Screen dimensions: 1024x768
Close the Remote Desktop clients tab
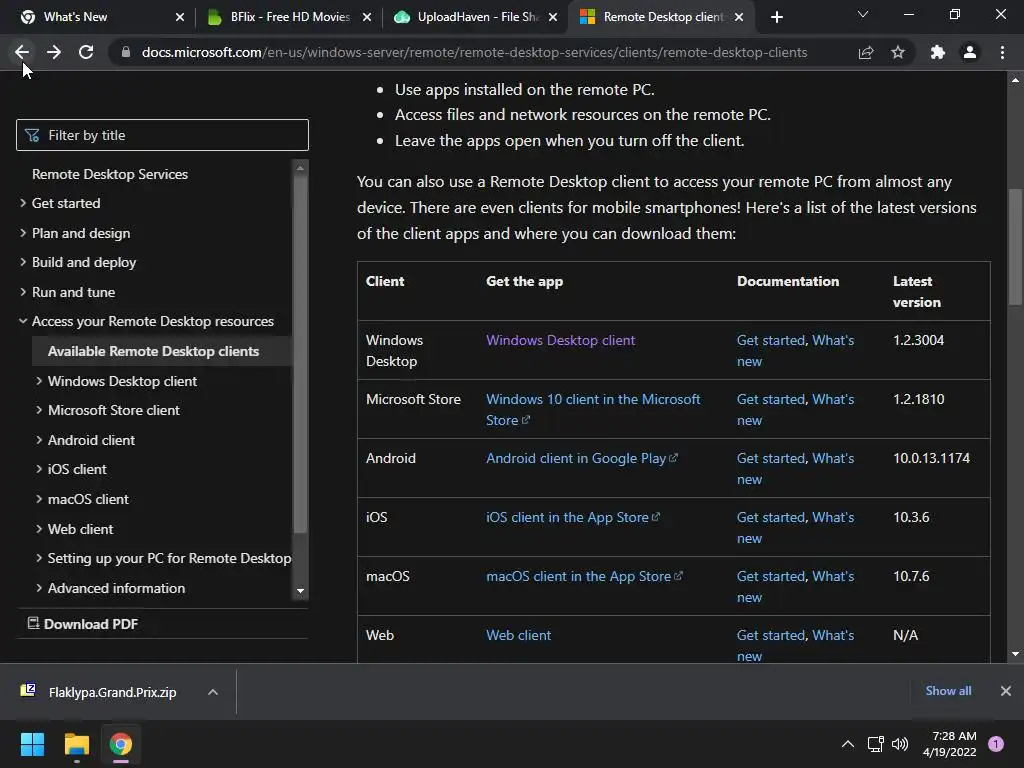[739, 17]
